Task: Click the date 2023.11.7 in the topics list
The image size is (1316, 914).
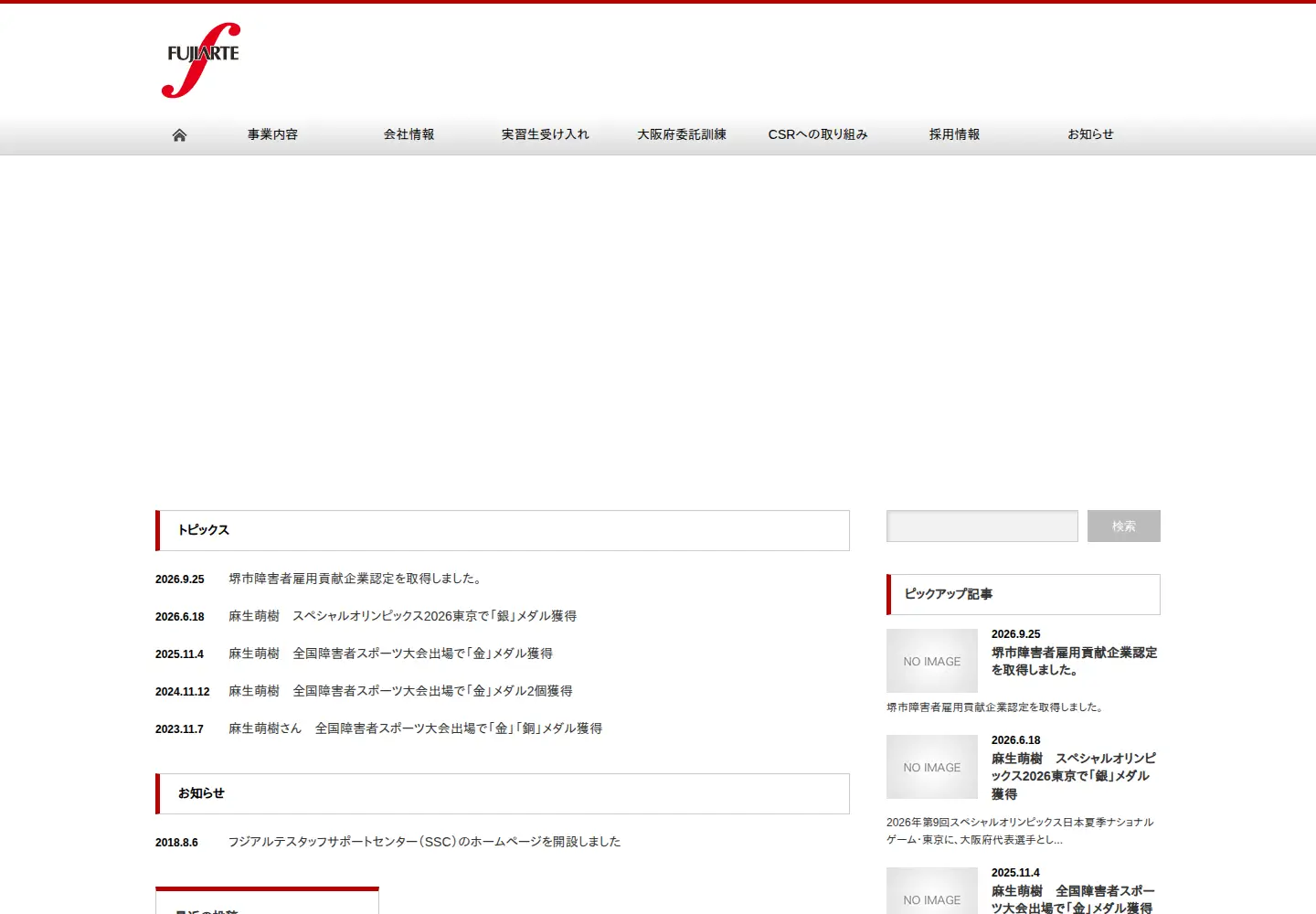Action: coord(179,729)
